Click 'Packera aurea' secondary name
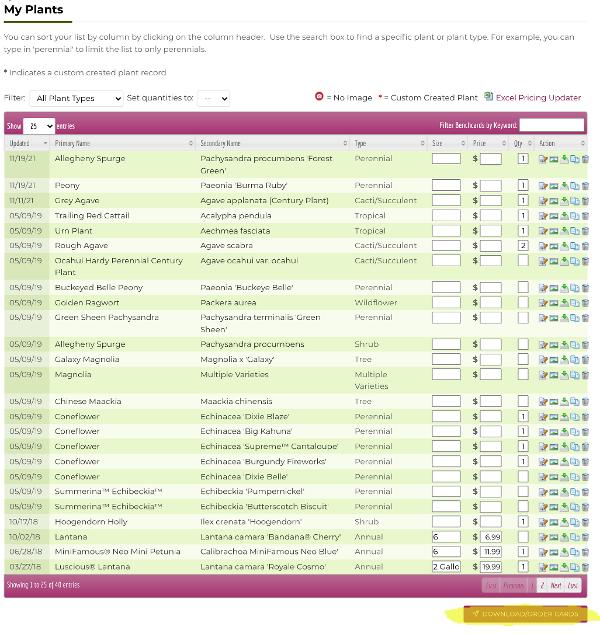This screenshot has width=600, height=634. (x=228, y=302)
